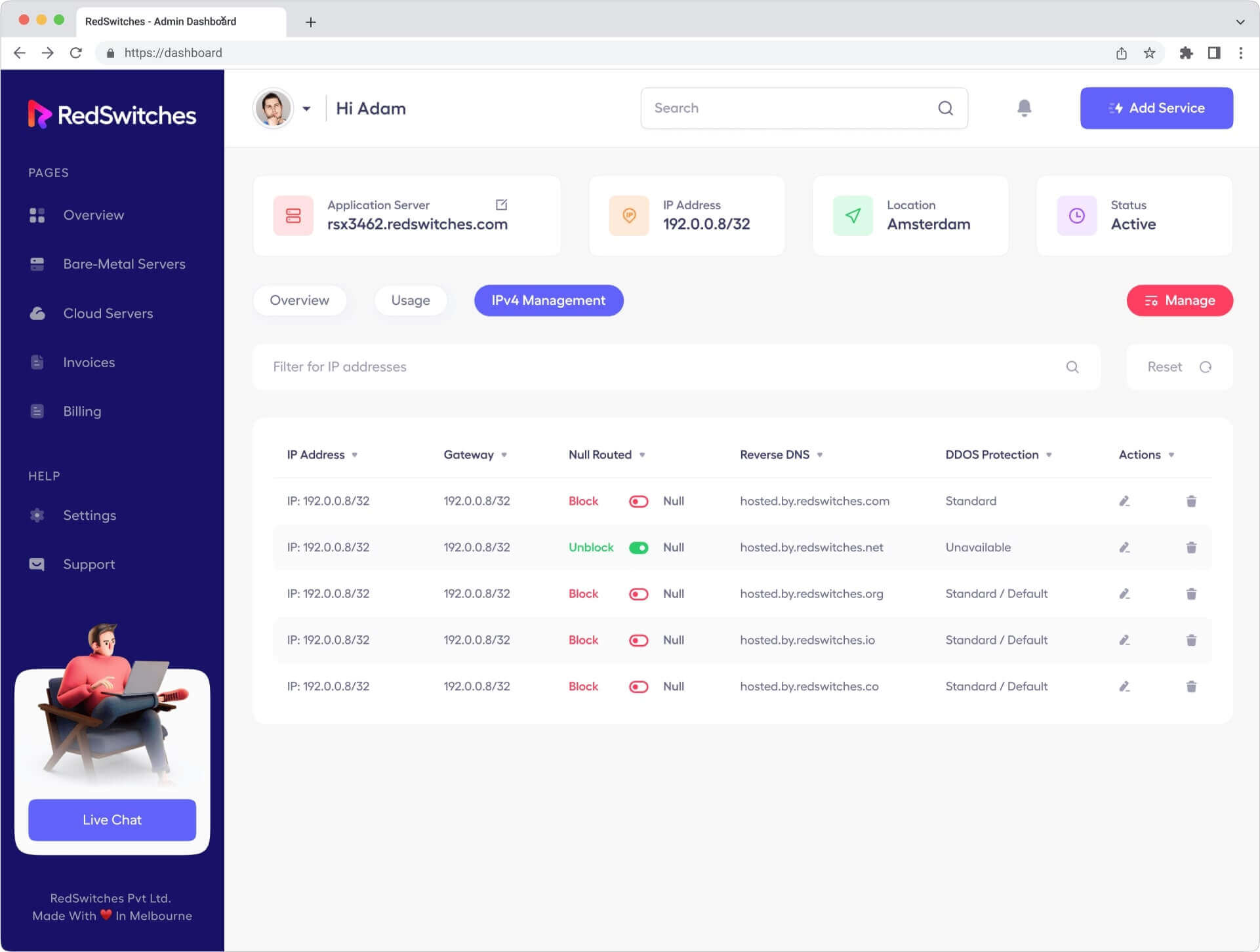Switch to the Overview tab
The width and height of the screenshot is (1260, 952).
pyautogui.click(x=300, y=300)
